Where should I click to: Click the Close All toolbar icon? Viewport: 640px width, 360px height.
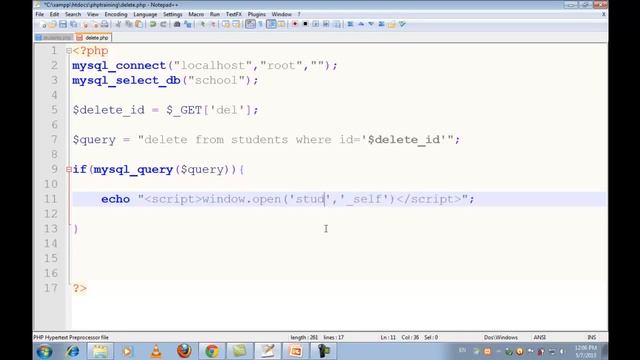tap(95, 24)
